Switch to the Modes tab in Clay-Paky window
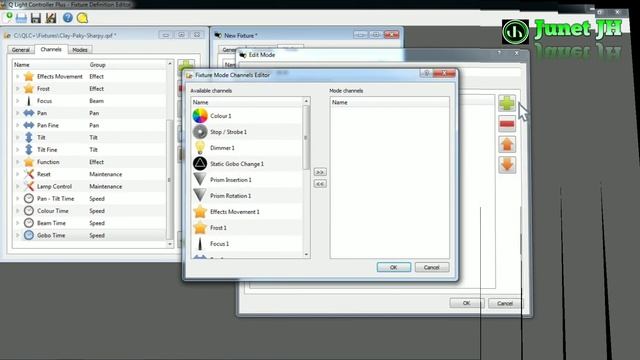Viewport: 640px width, 360px height. tap(80, 50)
